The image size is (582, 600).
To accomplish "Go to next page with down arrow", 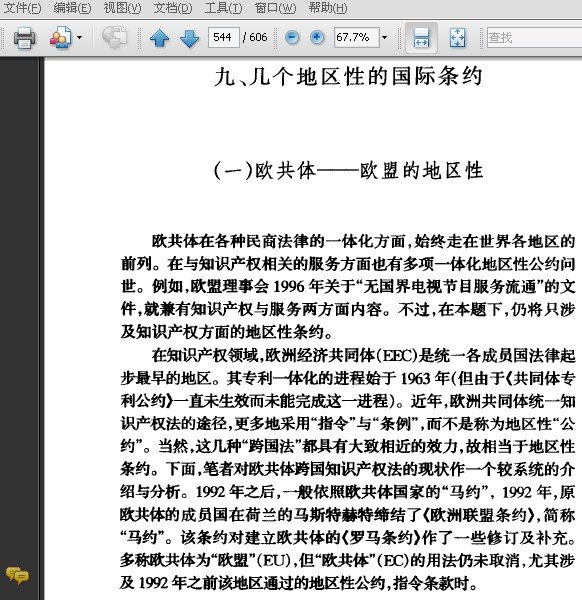I will [189, 38].
